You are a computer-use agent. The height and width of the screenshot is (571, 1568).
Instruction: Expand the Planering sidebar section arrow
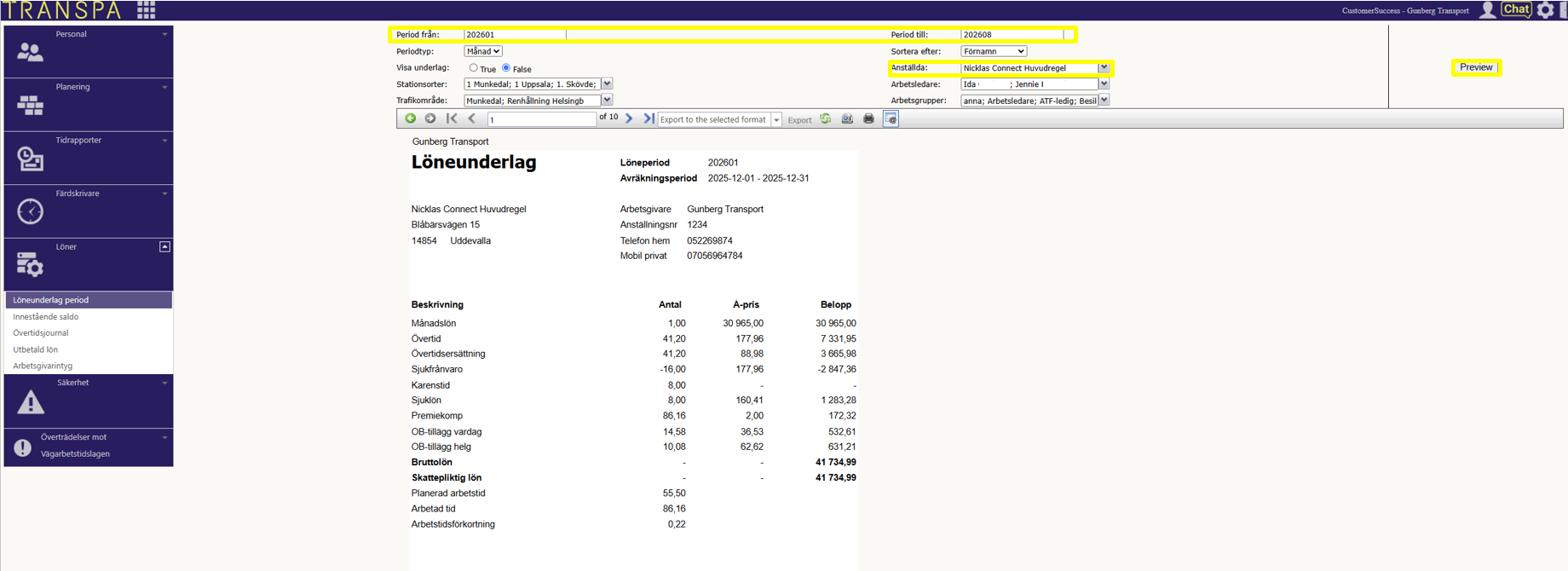(164, 87)
